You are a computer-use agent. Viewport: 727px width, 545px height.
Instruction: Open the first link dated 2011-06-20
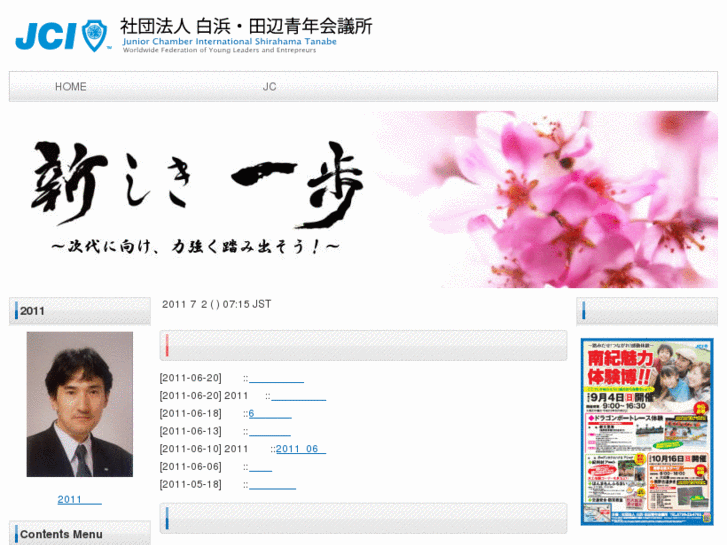pos(276,378)
